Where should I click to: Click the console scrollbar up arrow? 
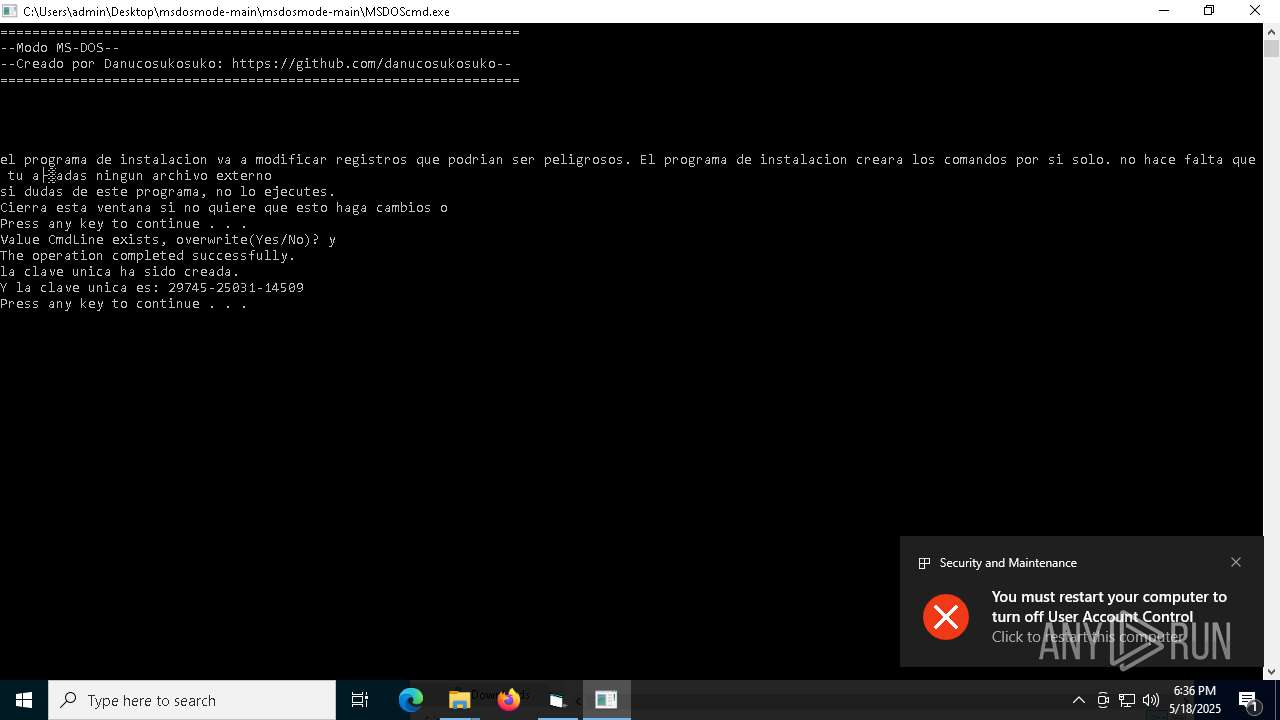coord(1271,31)
